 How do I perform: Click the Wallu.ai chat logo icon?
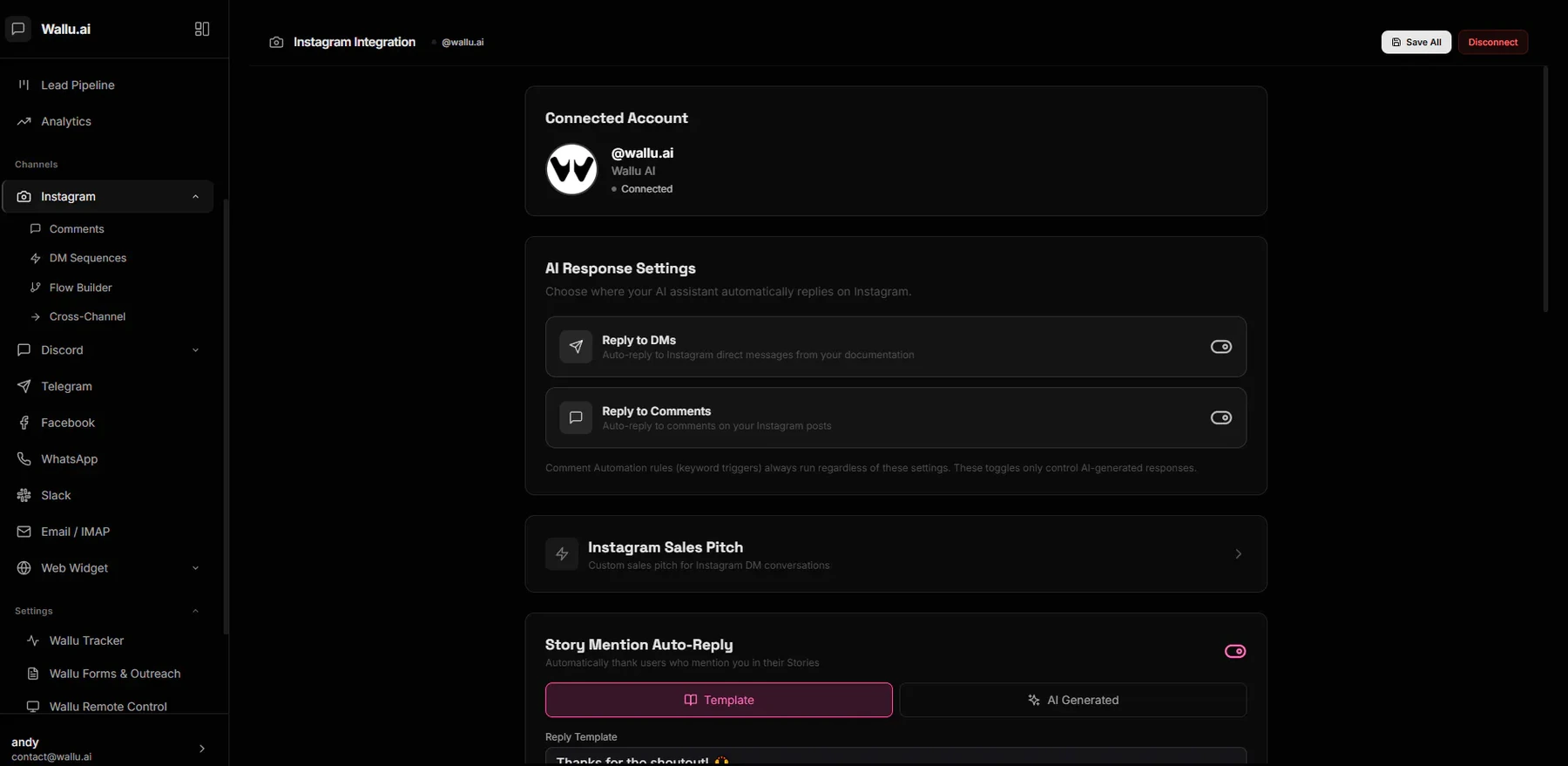pyautogui.click(x=18, y=29)
